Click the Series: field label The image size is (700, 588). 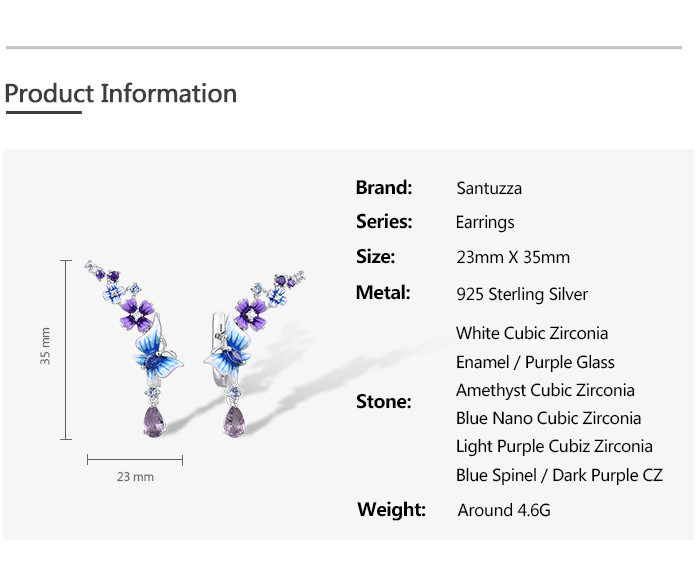click(384, 222)
